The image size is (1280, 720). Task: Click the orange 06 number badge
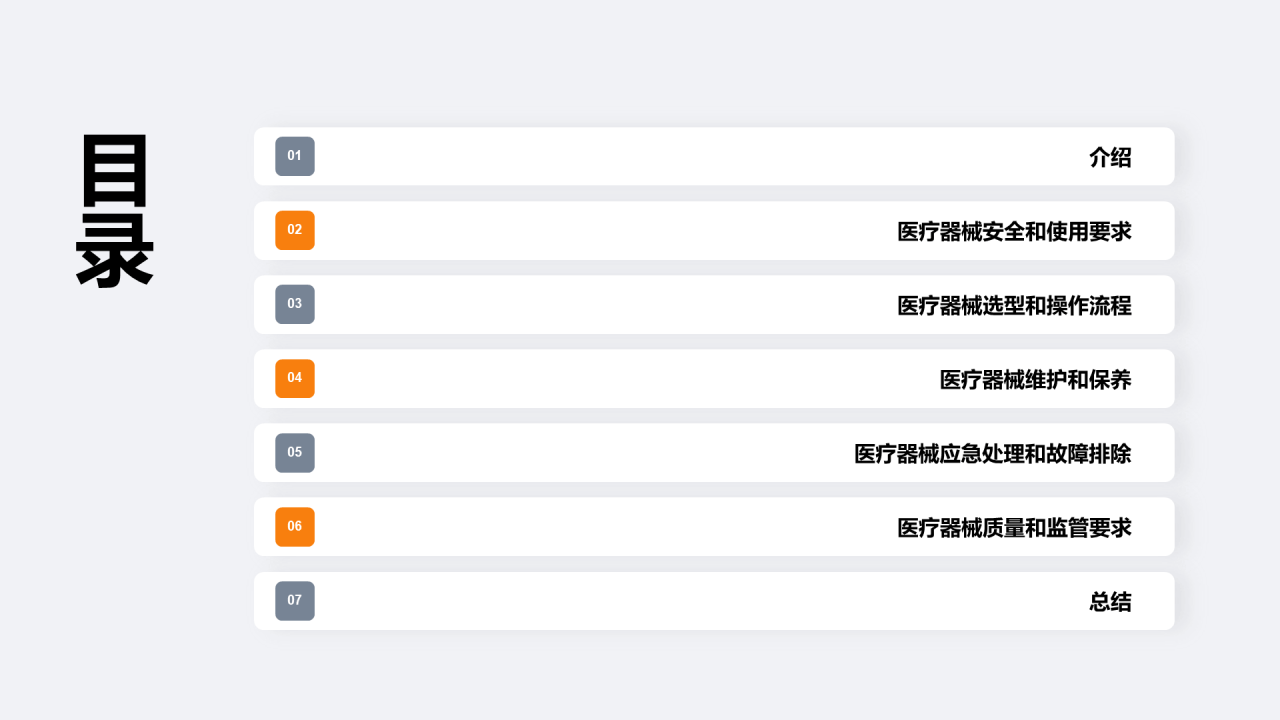295,526
